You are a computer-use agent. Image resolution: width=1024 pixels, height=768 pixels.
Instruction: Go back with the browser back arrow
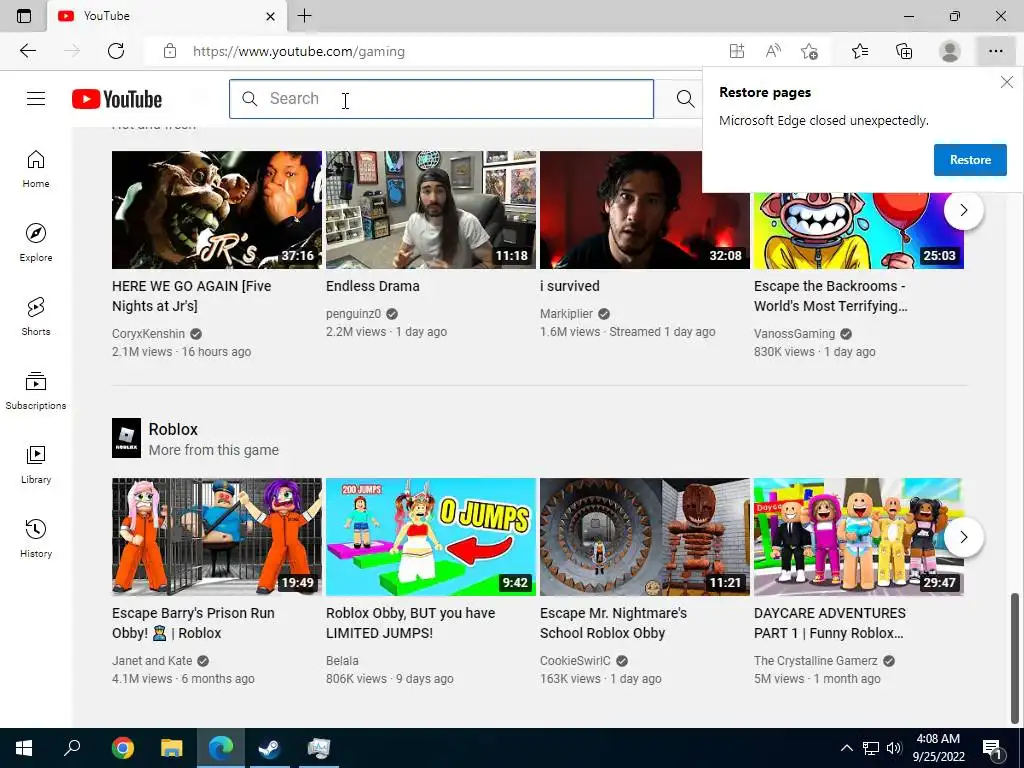click(x=27, y=51)
